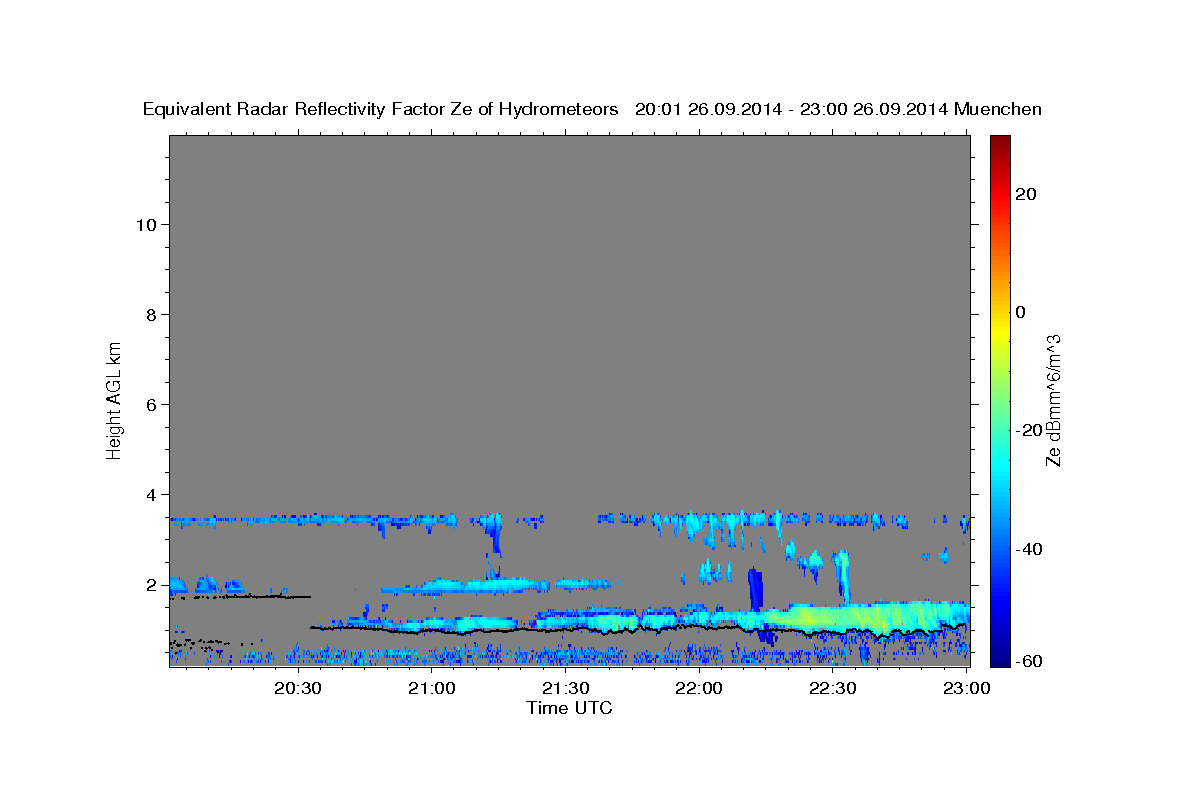Click the '22:30' time tick label

click(832, 688)
